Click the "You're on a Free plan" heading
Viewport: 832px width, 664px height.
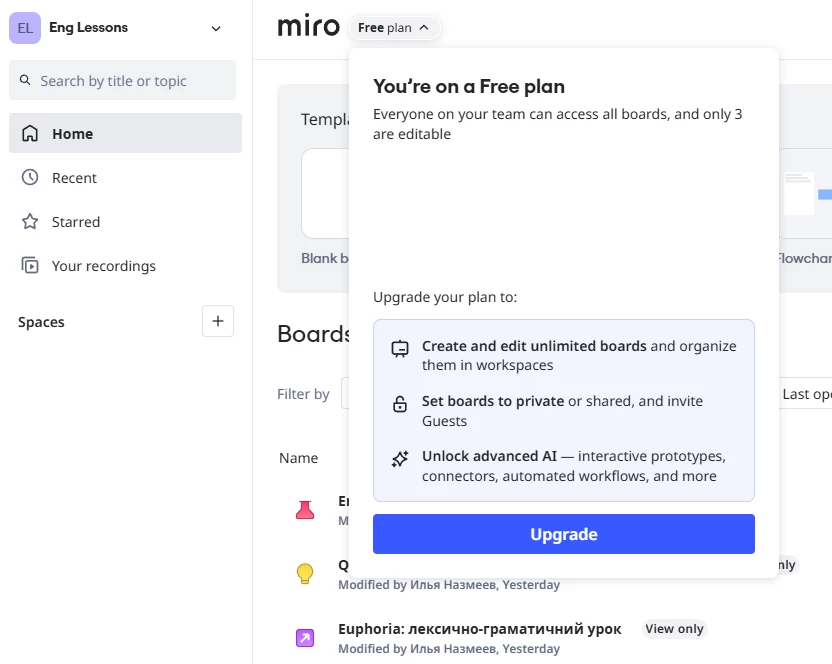click(x=469, y=87)
